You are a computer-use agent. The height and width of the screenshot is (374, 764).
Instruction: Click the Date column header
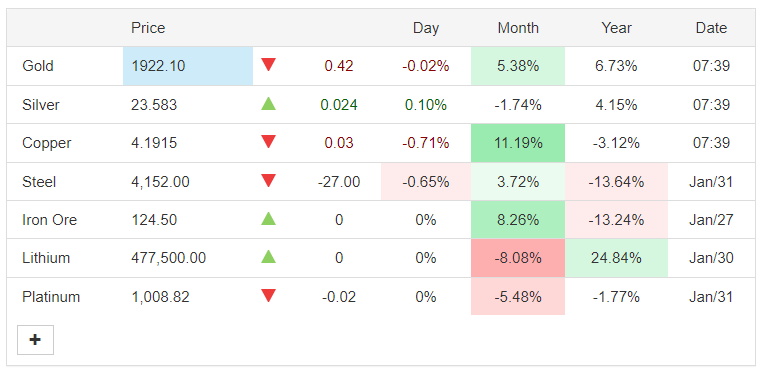click(711, 28)
